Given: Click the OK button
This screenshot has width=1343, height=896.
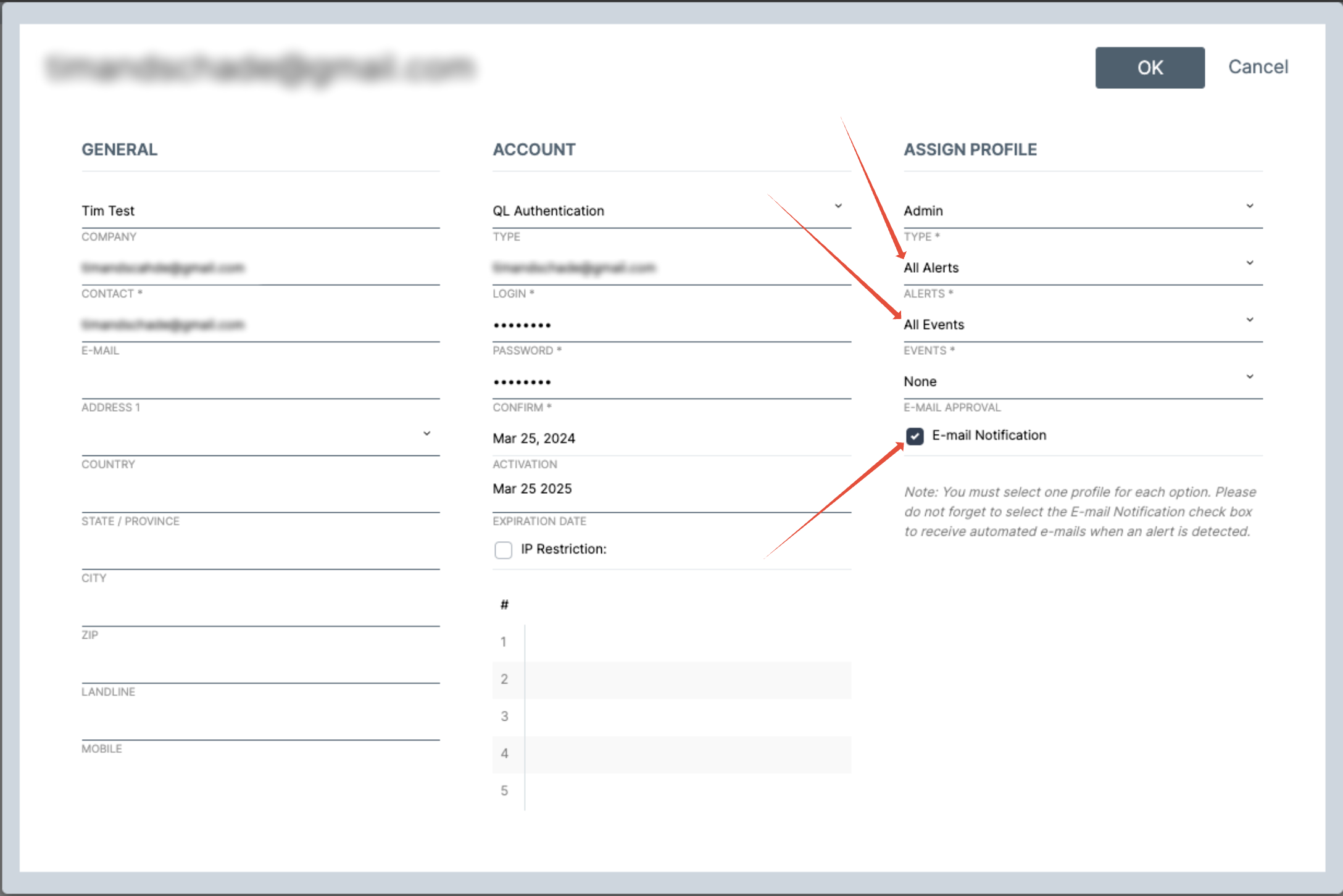Looking at the screenshot, I should 1149,68.
